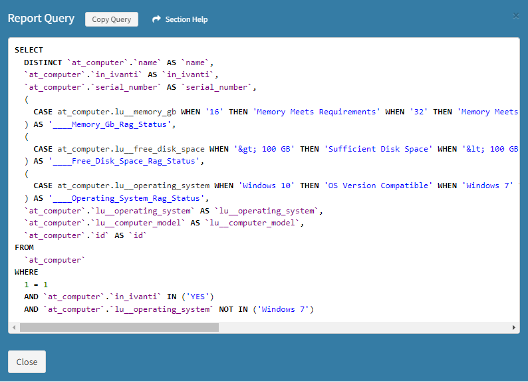Click the Copy Query button
The width and height of the screenshot is (528, 382).
[x=111, y=20]
